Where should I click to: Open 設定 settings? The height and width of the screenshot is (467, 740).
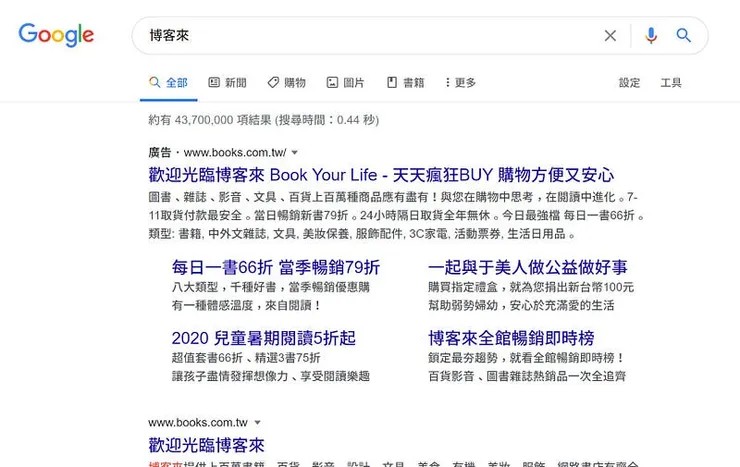point(629,83)
